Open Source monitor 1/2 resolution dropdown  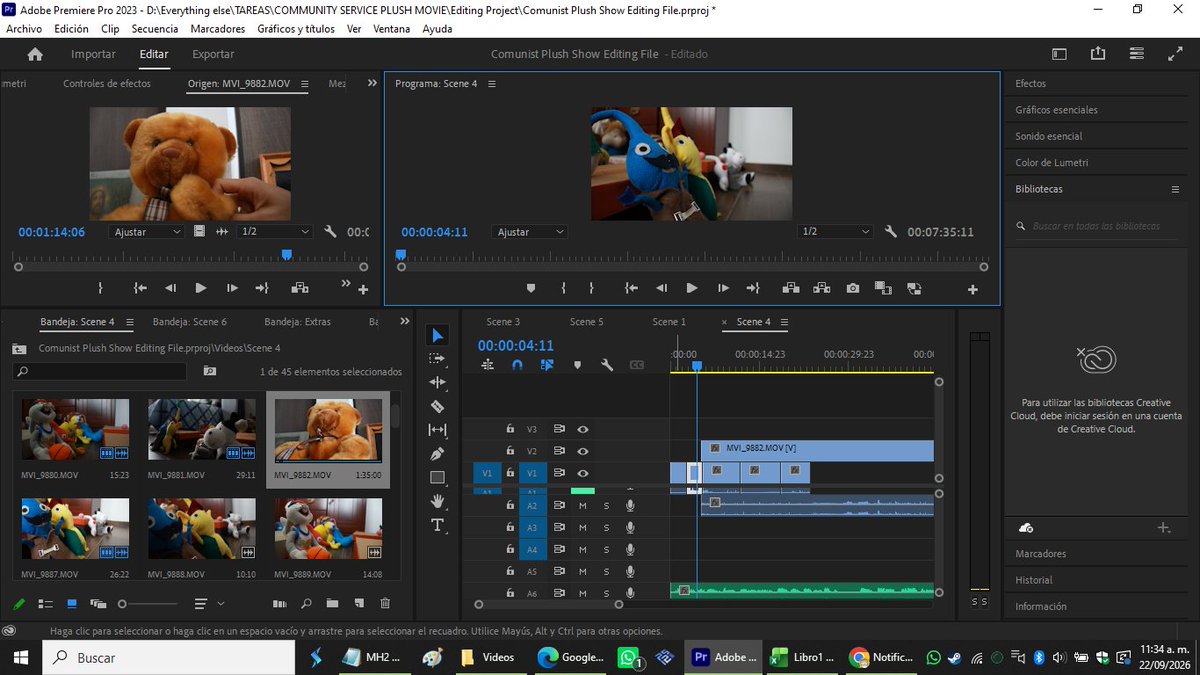pyautogui.click(x=277, y=232)
